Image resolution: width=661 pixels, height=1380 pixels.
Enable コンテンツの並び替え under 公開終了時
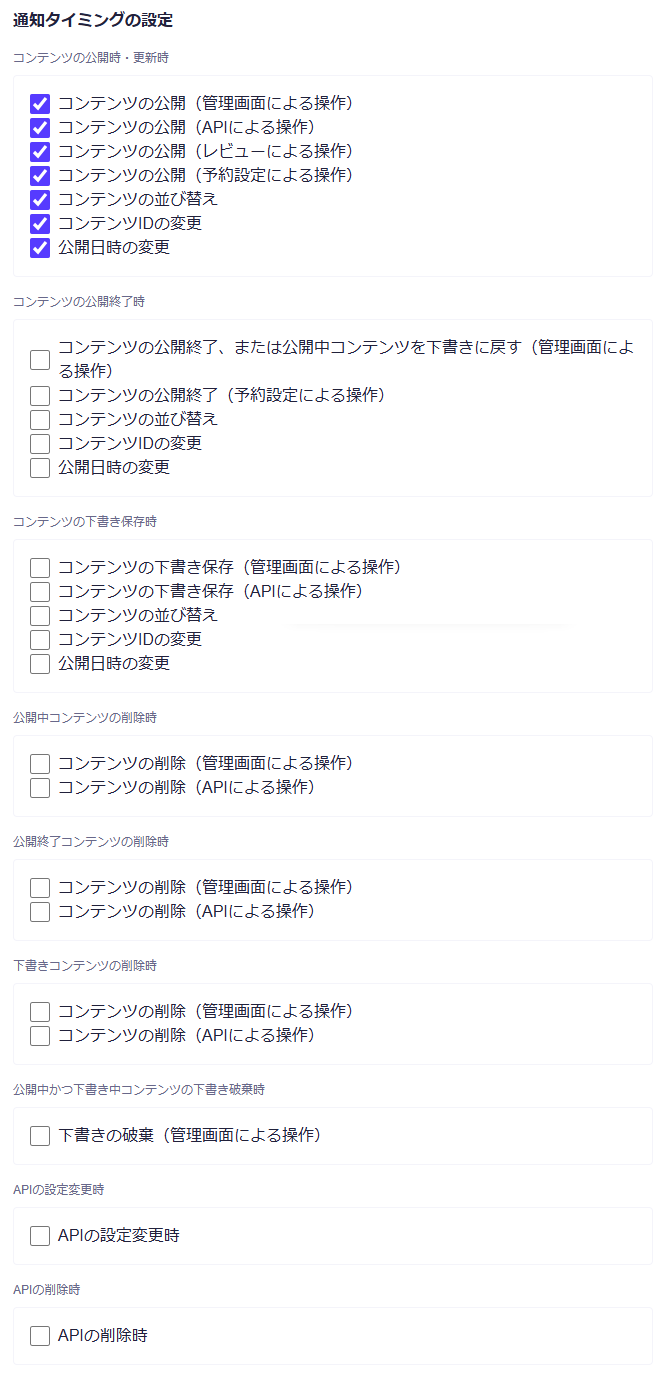point(40,419)
